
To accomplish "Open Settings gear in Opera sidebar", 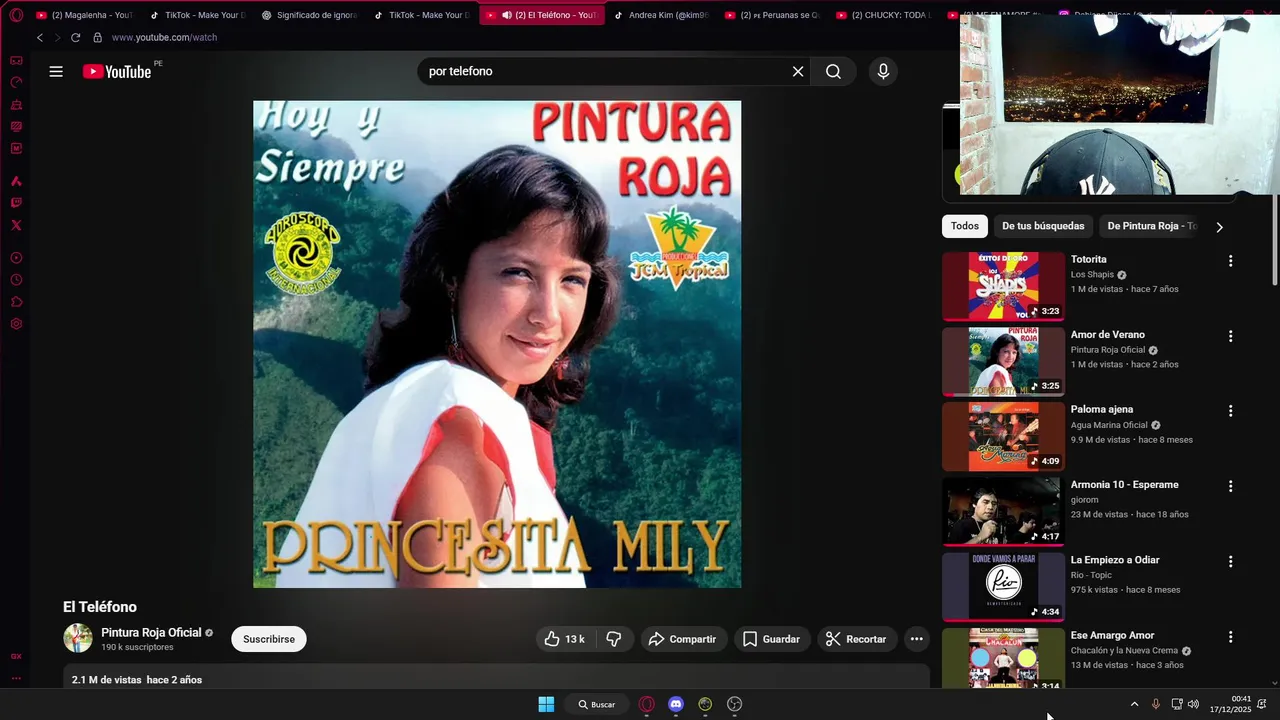I will 16,324.
